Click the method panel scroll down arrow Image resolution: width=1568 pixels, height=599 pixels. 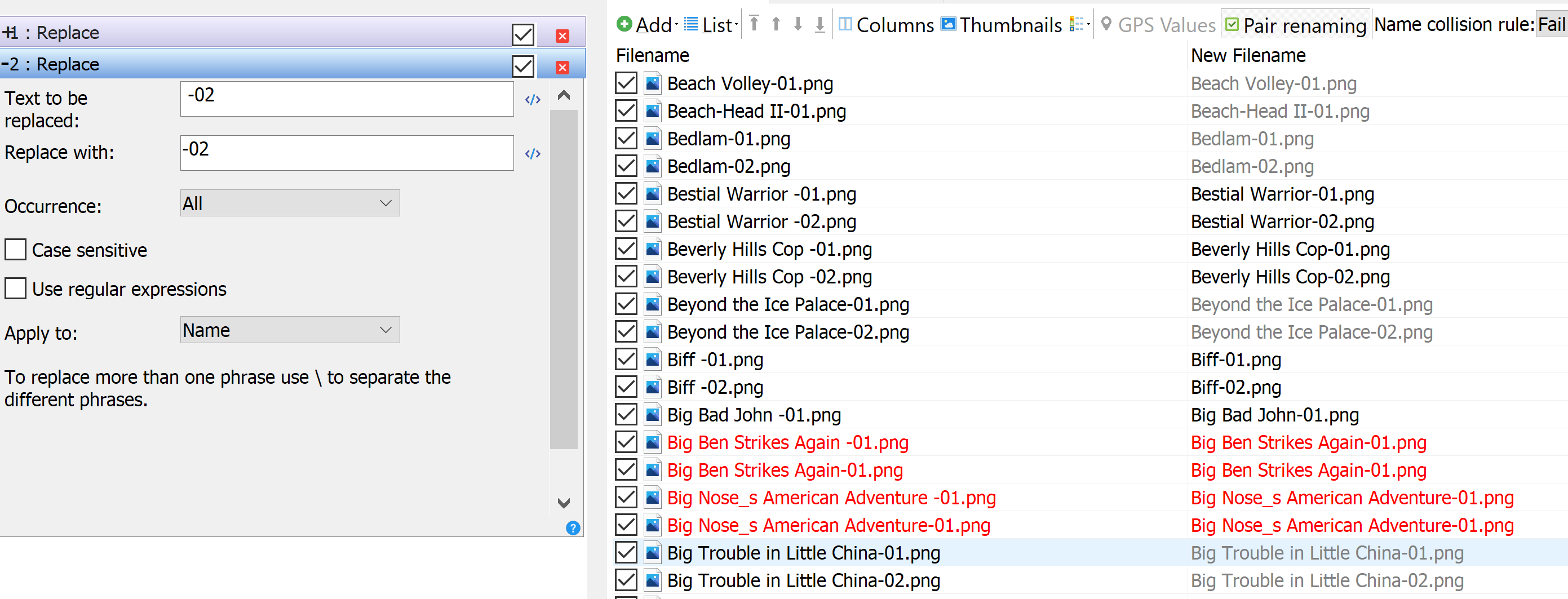coord(564,503)
